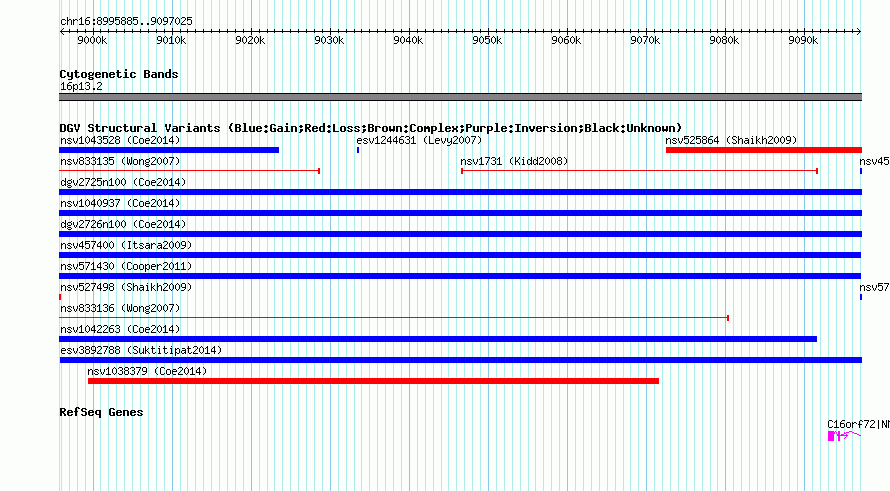Viewport: 890px width, 491px height.
Task: Click the nsv527498 (Shaikh2009) label
Action: [x=126, y=287]
